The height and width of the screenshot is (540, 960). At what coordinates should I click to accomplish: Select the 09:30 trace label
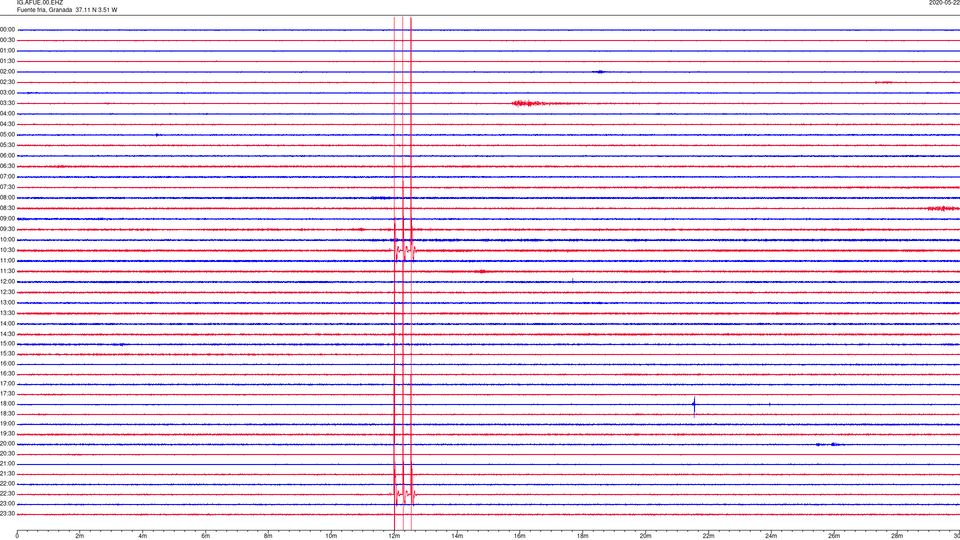8,230
